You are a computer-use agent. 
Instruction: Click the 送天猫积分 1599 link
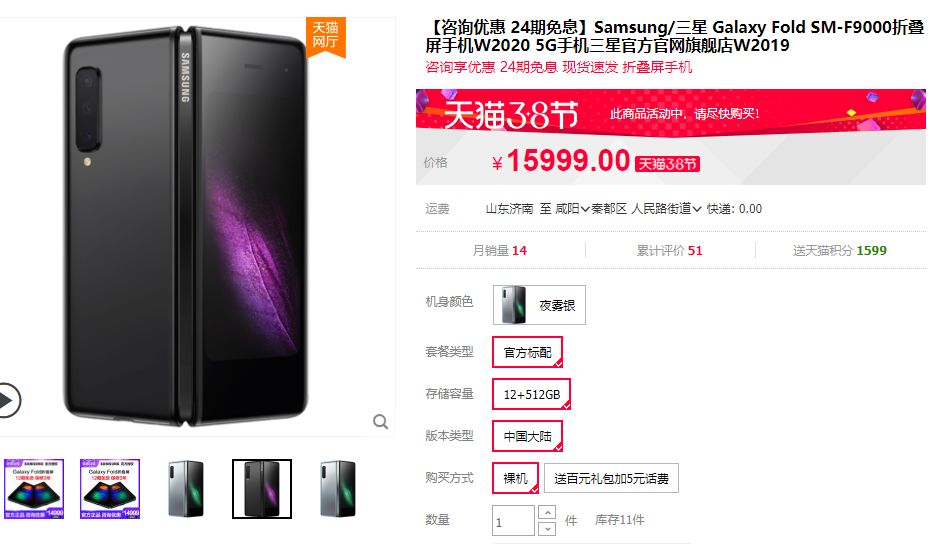839,251
